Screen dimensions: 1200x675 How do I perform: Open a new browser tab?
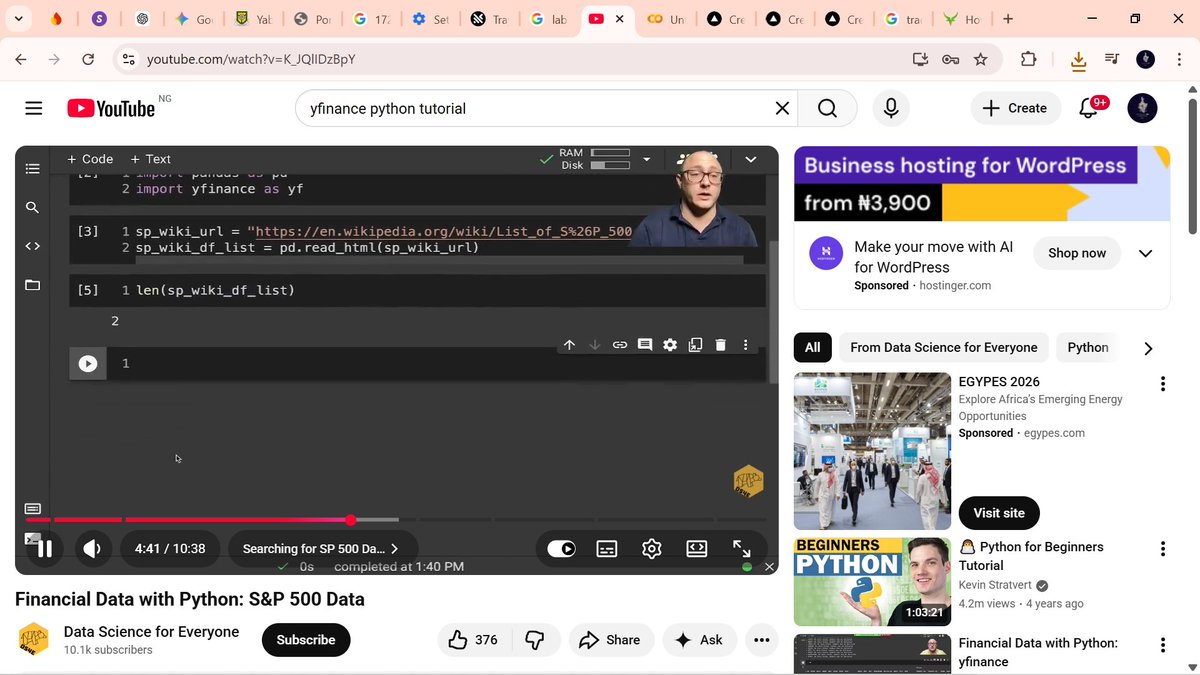(1007, 19)
